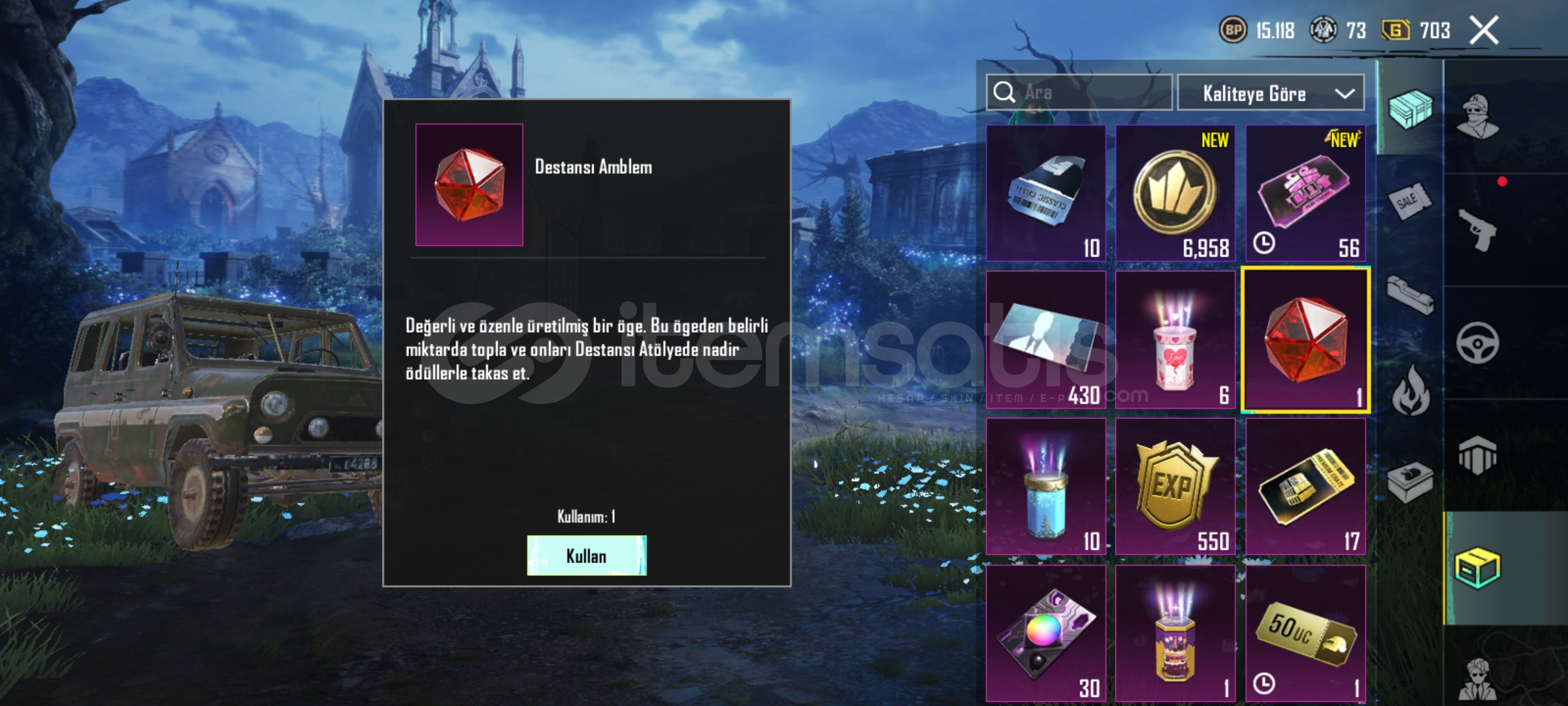Select the gold crown coin item
This screenshot has height=706, width=1568.
coord(1175,193)
